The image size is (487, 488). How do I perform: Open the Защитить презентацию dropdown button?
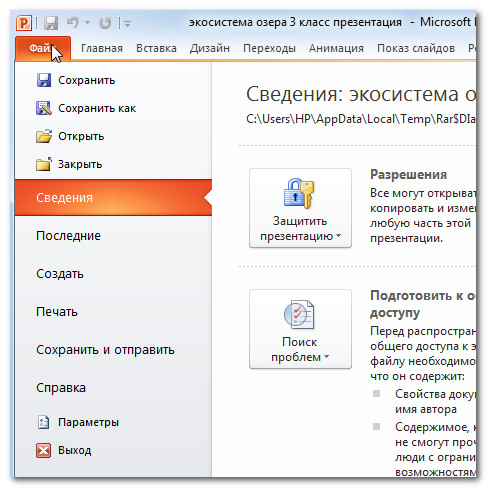coord(300,208)
